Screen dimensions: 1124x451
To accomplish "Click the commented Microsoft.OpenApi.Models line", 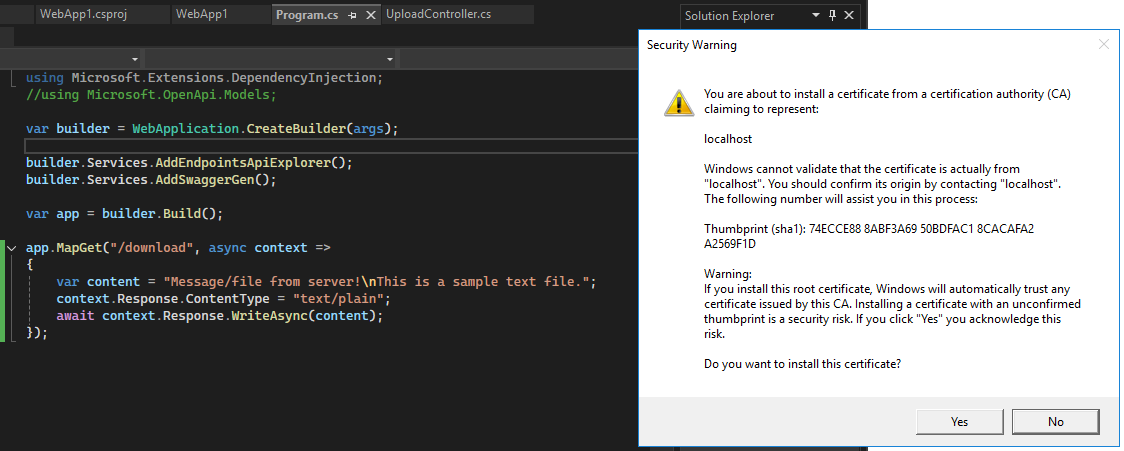I will tap(151, 95).
